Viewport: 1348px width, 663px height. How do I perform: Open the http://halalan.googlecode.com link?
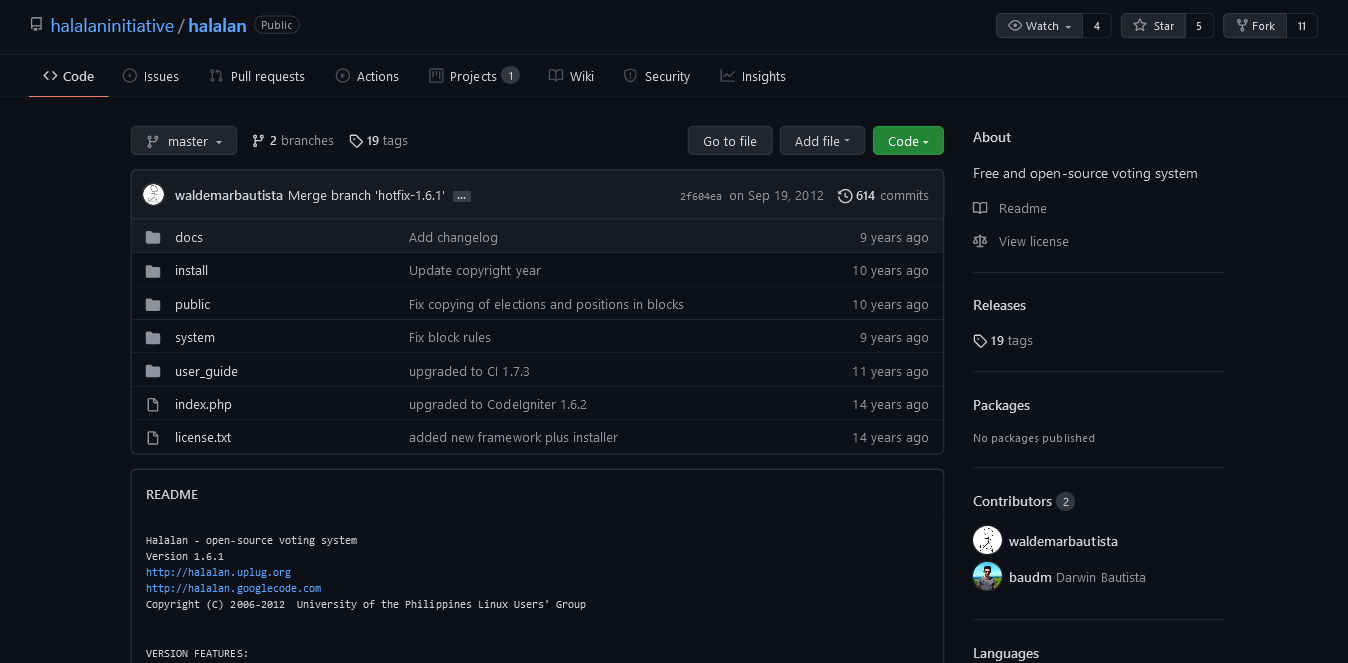[x=233, y=588]
